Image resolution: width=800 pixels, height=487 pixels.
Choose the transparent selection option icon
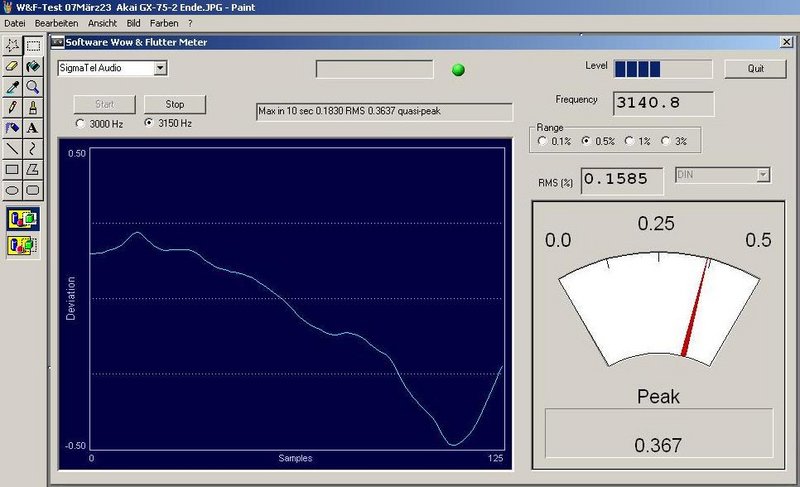point(23,245)
